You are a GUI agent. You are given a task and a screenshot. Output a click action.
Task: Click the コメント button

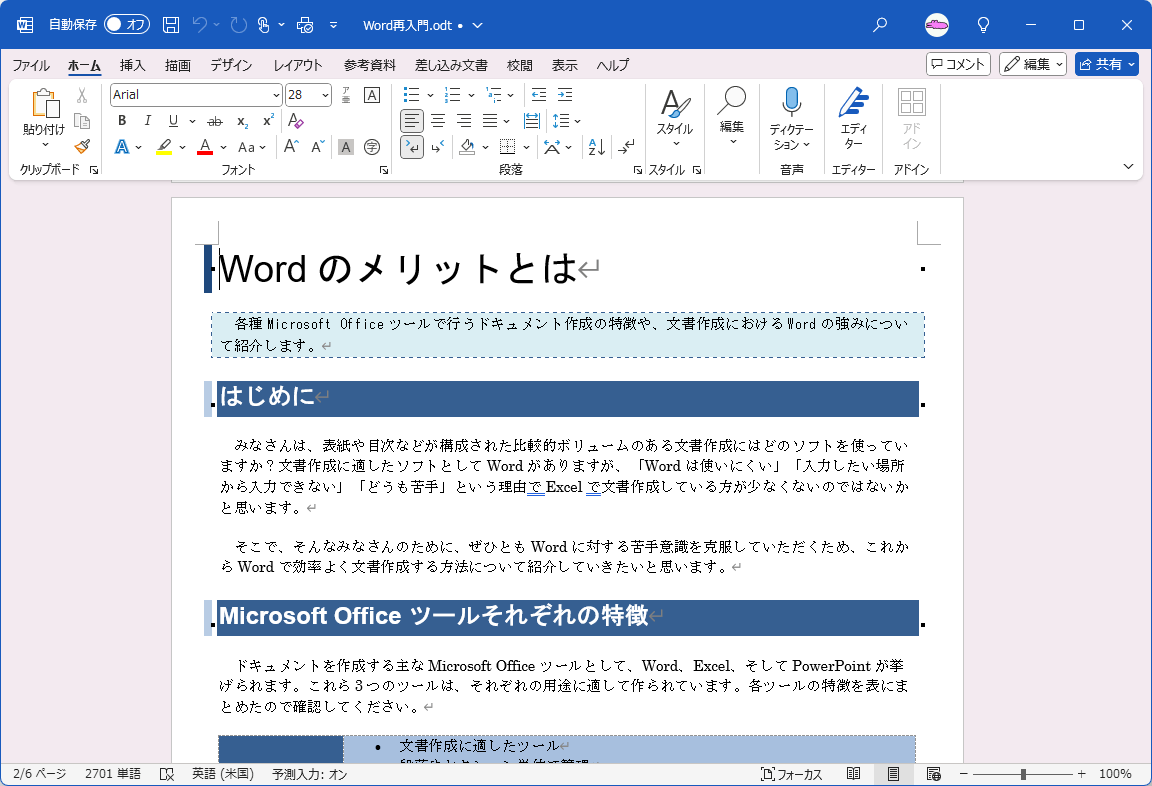[958, 64]
